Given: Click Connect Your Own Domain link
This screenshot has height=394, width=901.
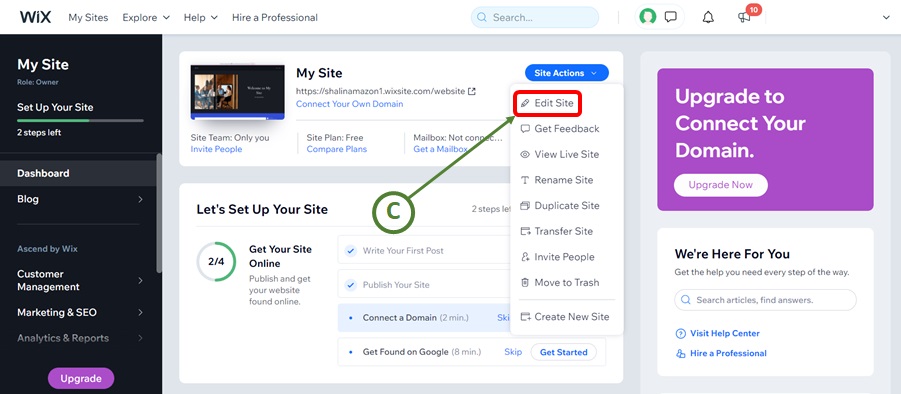Looking at the screenshot, I should [x=349, y=104].
